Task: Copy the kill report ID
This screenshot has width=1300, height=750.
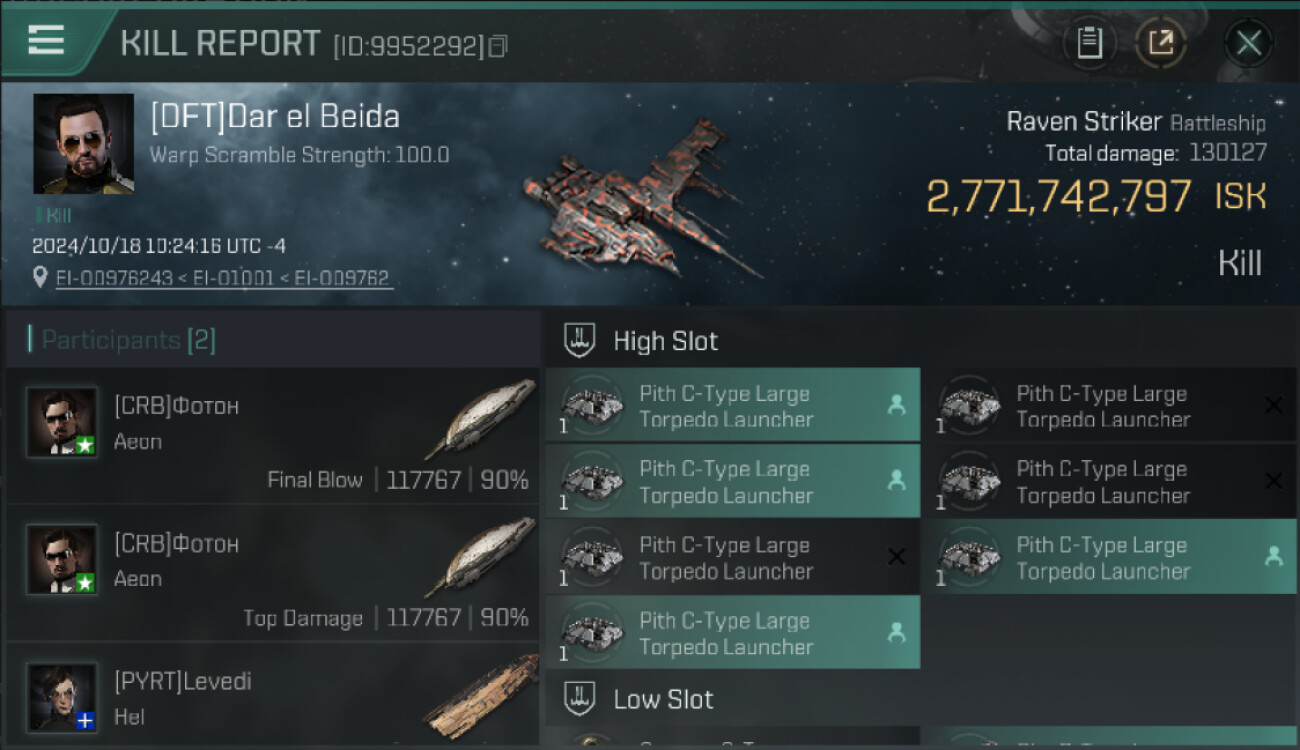Action: 498,46
